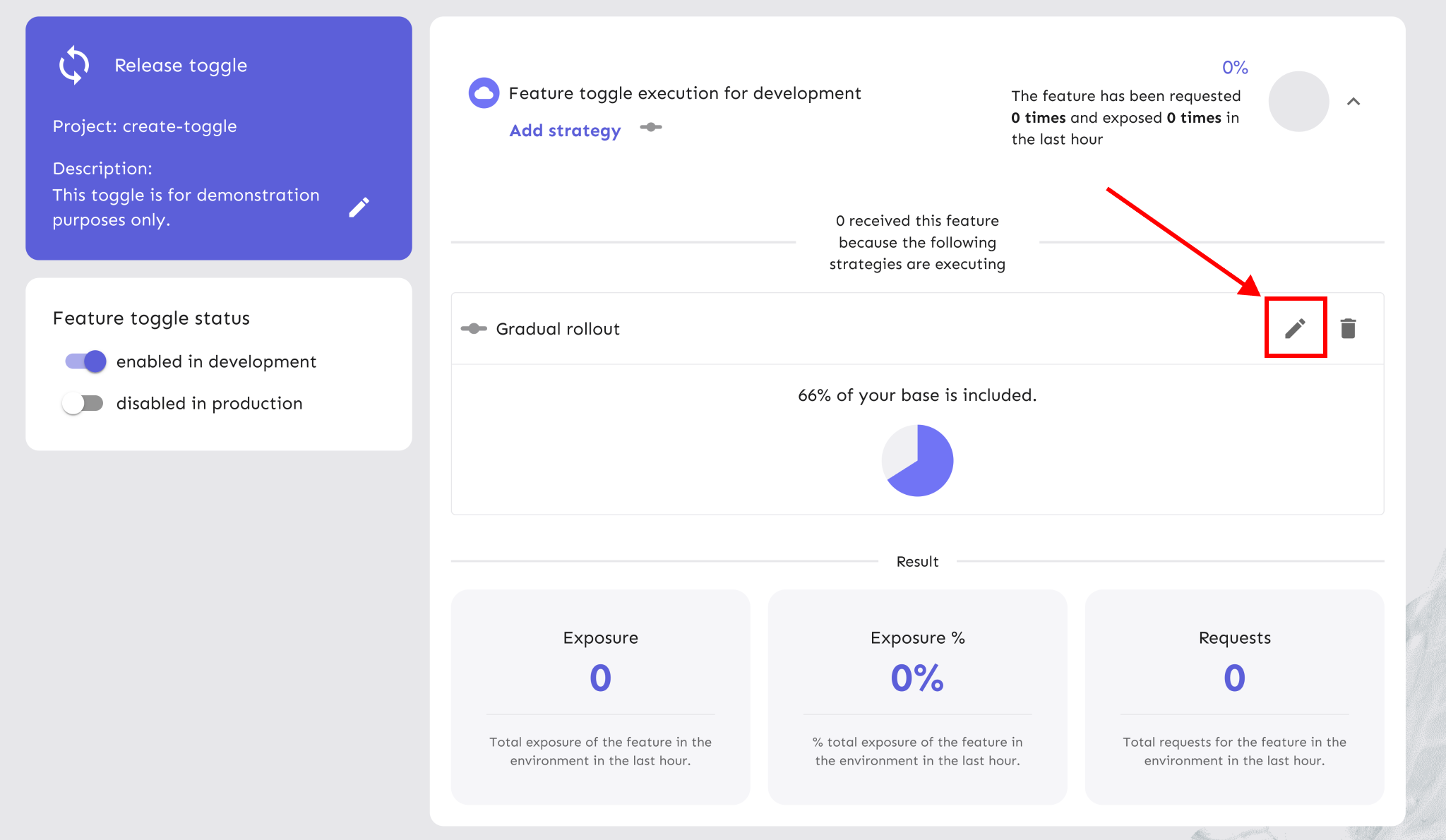The height and width of the screenshot is (840, 1446).
Task: Click the 0% metric at top
Action: [1235, 68]
